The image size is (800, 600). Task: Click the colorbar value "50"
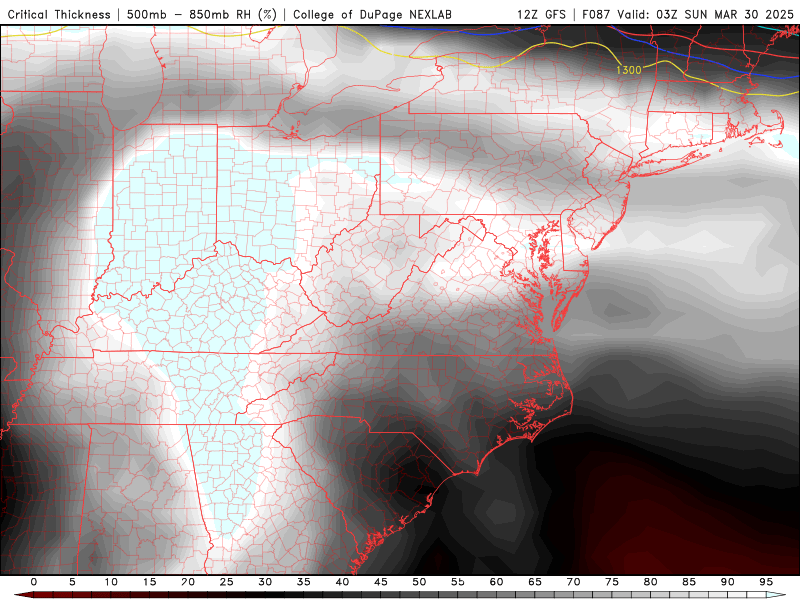click(419, 582)
